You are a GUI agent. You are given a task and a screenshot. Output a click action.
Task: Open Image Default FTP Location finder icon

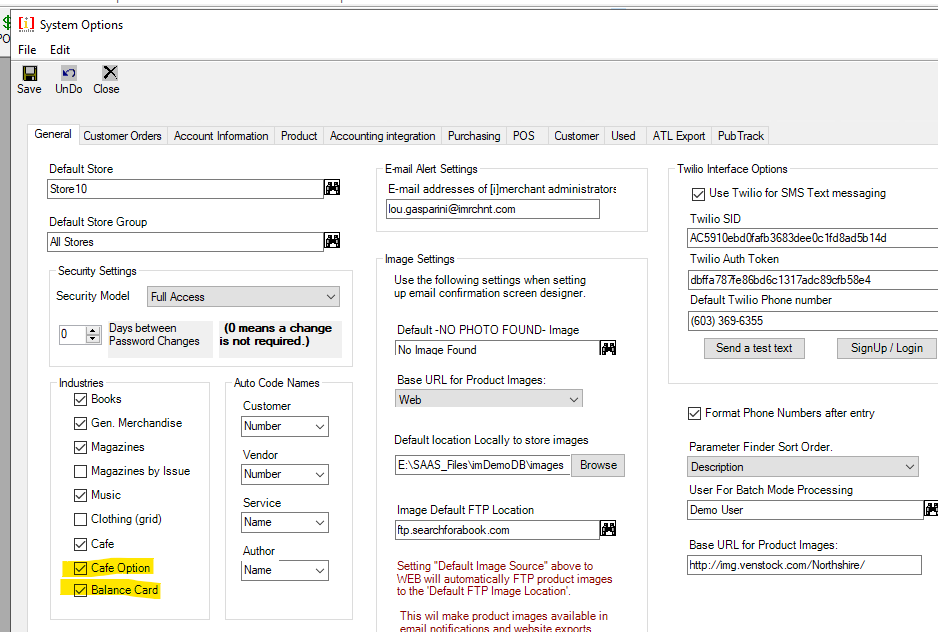click(608, 528)
